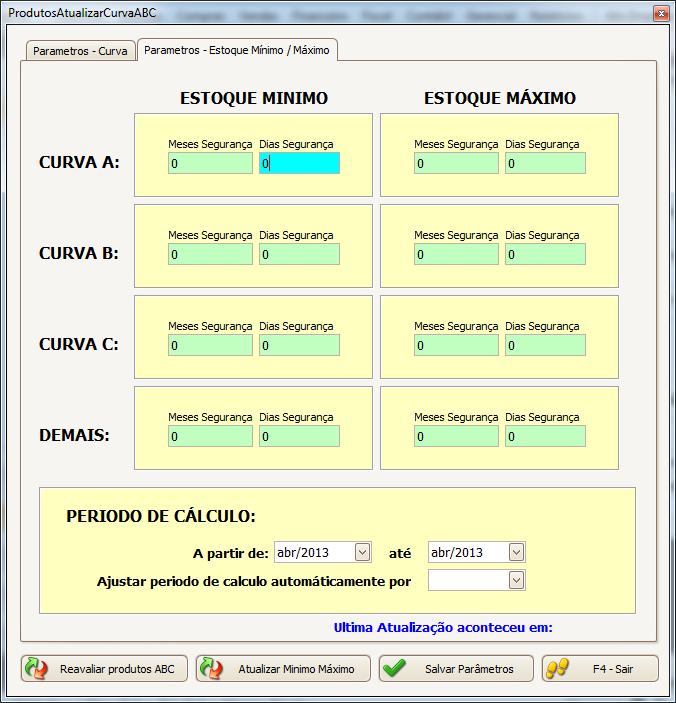Viewport: 676px width, 703px height.
Task: Expand the 'até' end month dropdown
Action: 516,552
